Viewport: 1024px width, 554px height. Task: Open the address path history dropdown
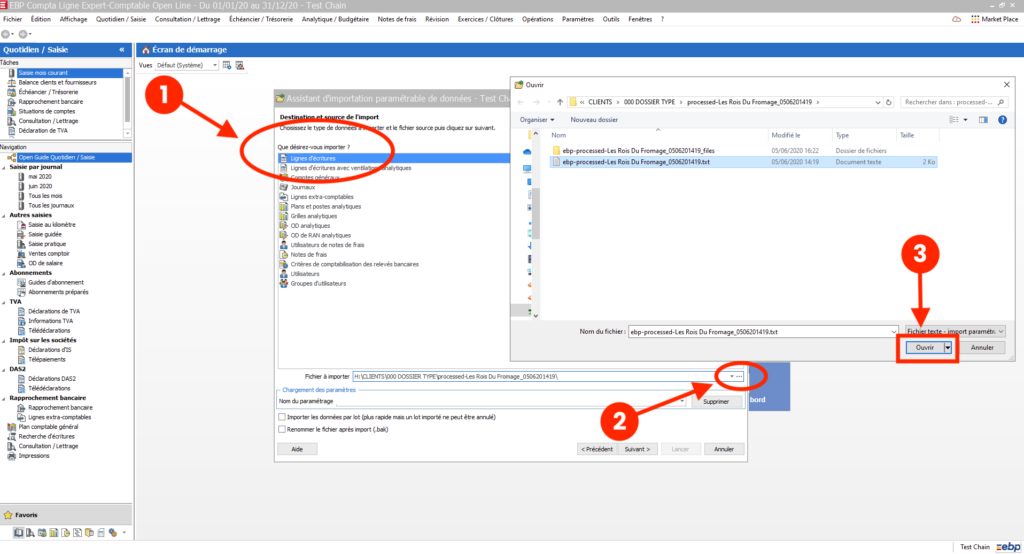pyautogui.click(x=878, y=103)
